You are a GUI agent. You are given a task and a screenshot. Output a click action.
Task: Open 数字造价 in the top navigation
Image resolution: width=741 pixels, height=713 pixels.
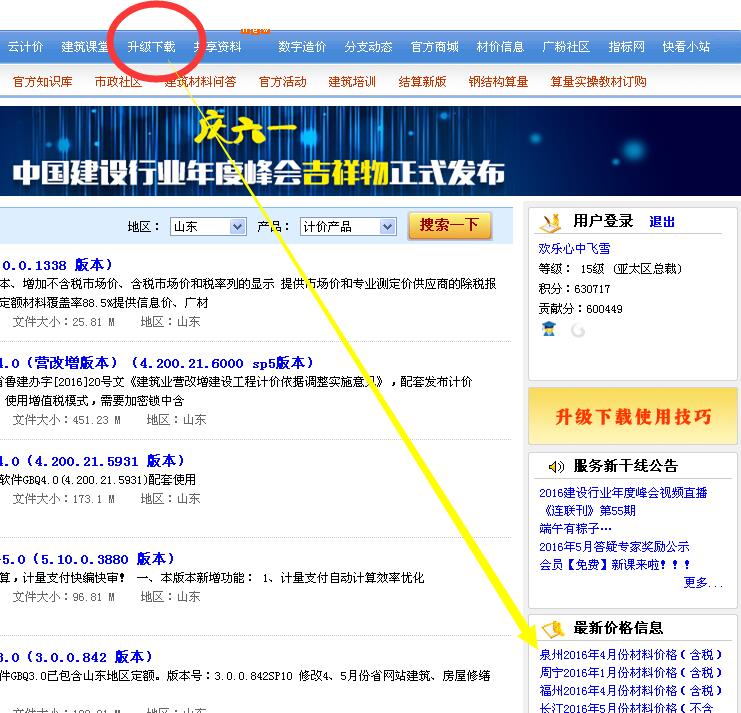[302, 47]
